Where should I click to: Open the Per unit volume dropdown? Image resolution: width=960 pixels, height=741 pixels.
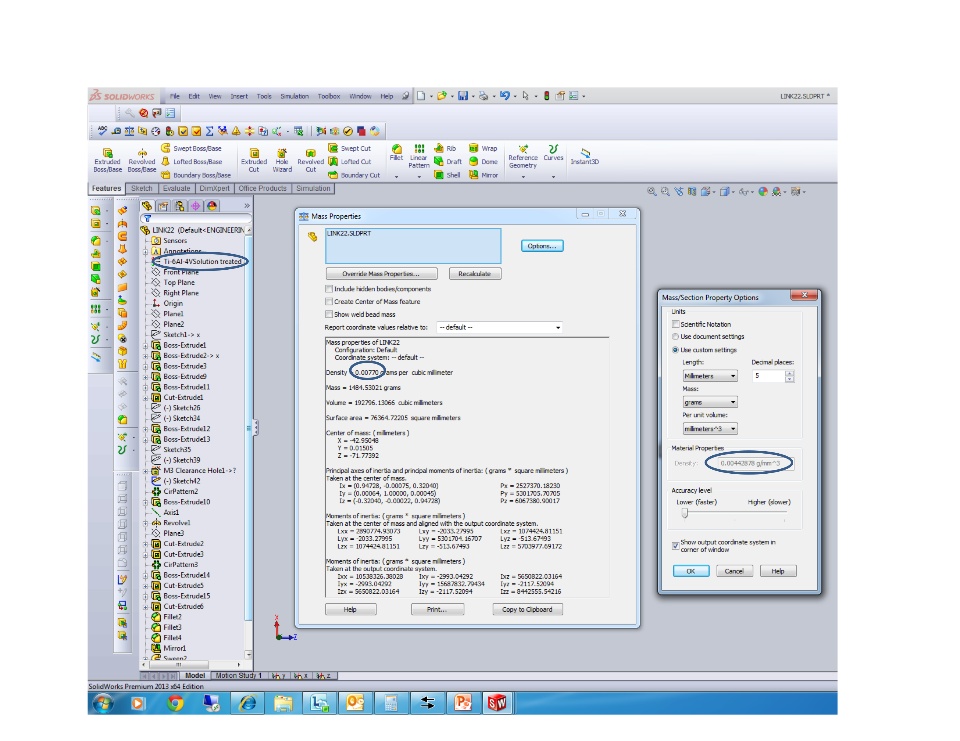coord(710,429)
